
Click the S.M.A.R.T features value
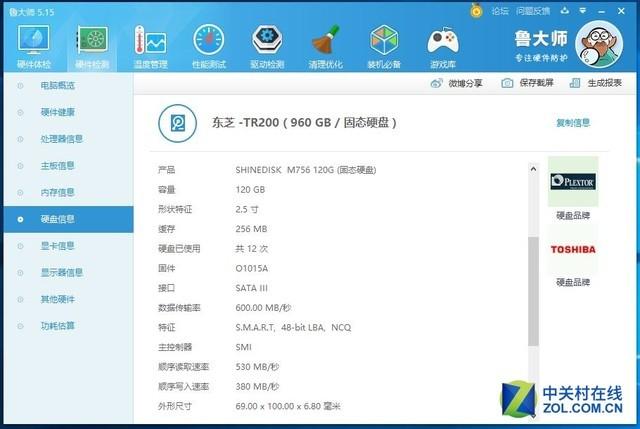293,327
